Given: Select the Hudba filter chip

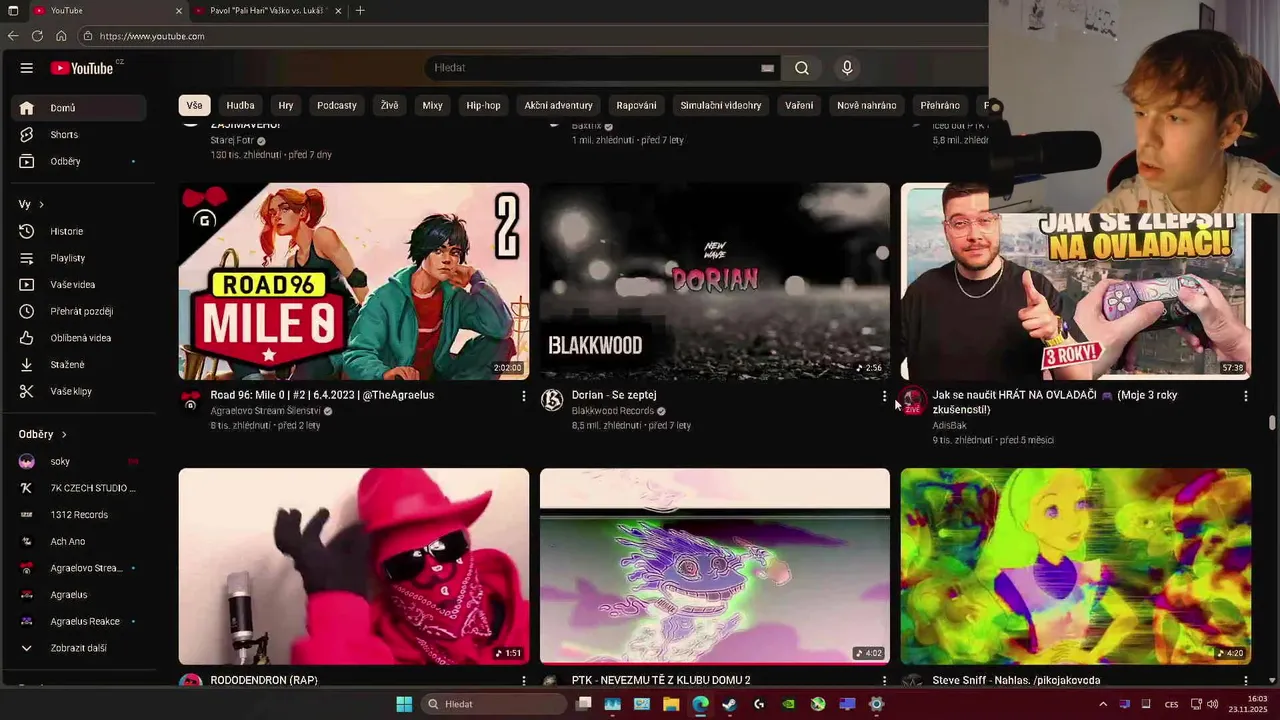Looking at the screenshot, I should (x=240, y=105).
